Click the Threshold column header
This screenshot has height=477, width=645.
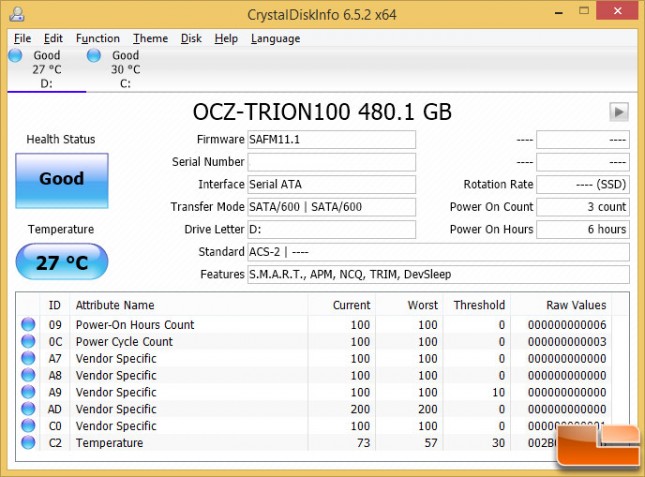tap(477, 305)
